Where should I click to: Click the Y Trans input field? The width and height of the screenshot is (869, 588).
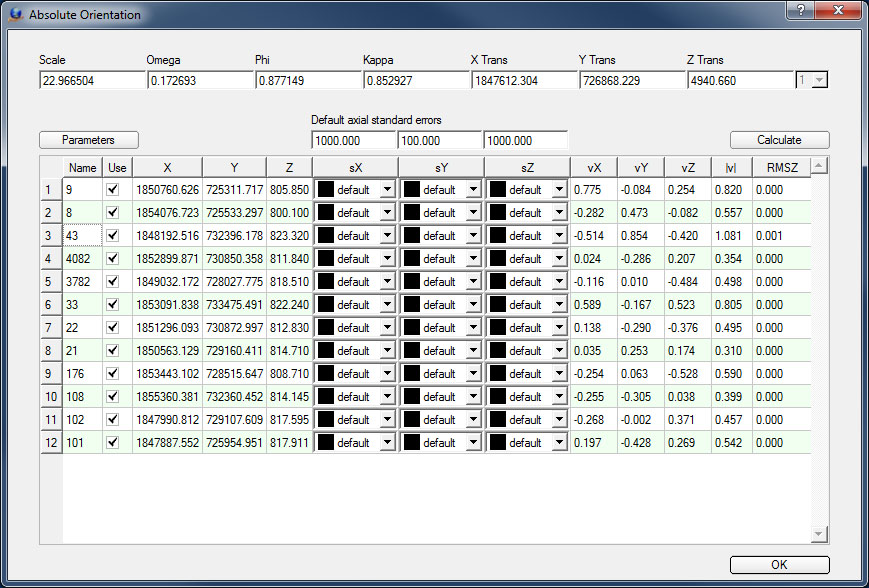pos(632,80)
